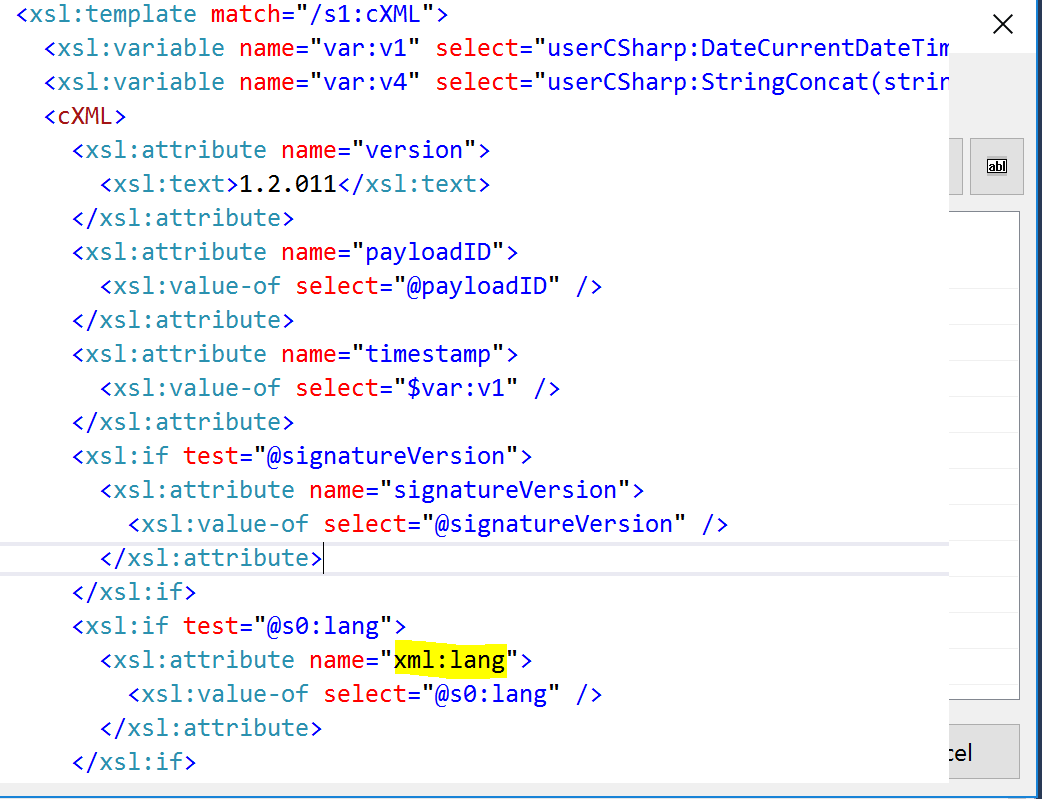Click the partly hidden button left of abl
The image size is (1042, 799).
[x=956, y=166]
